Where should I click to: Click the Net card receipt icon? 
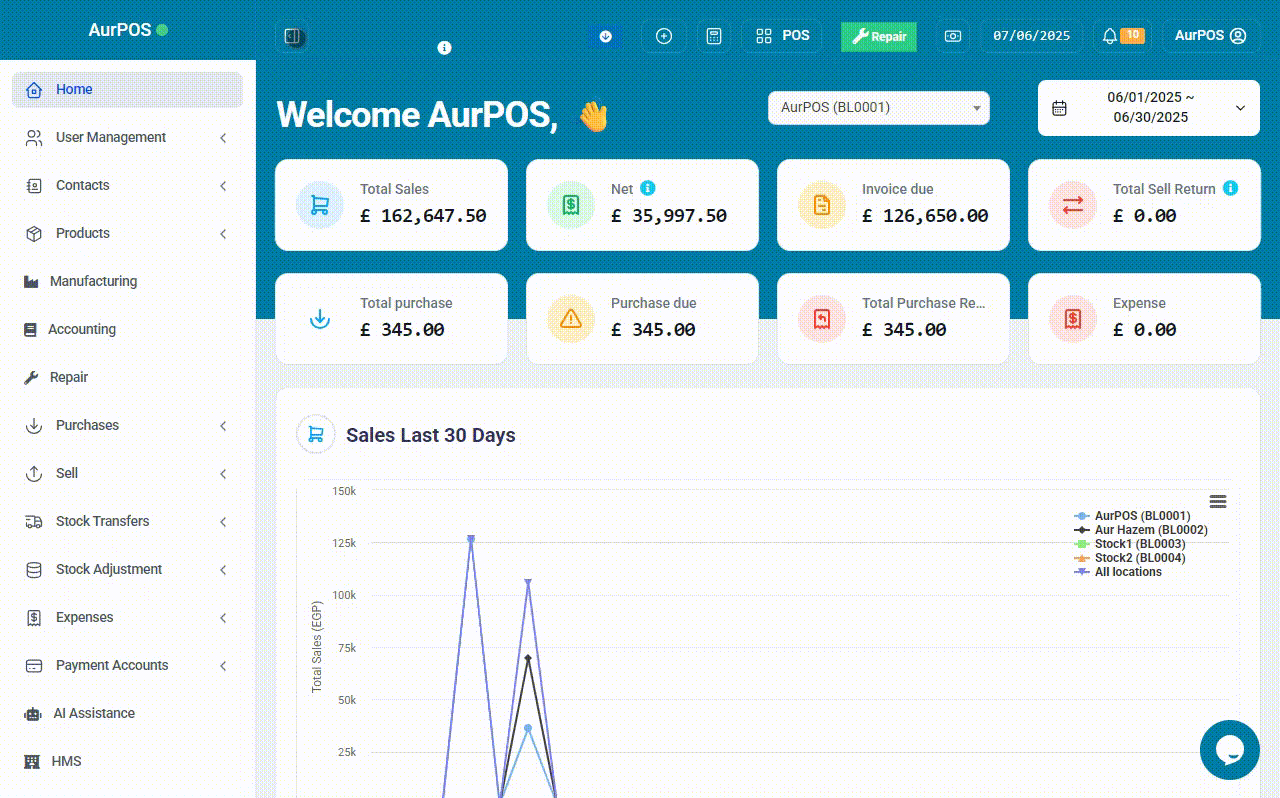[x=571, y=205]
